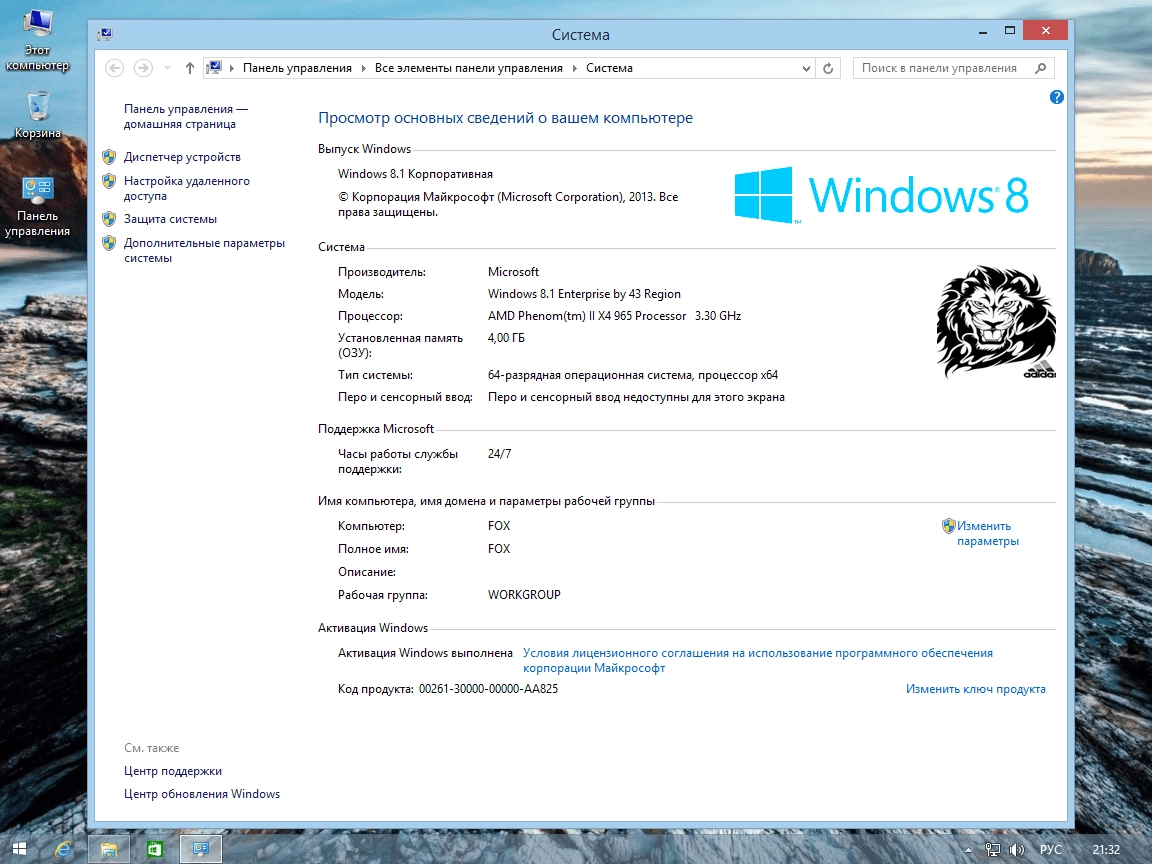Screen dimensions: 1152x864
Task: Maximize the Система window
Action: (1010, 31)
